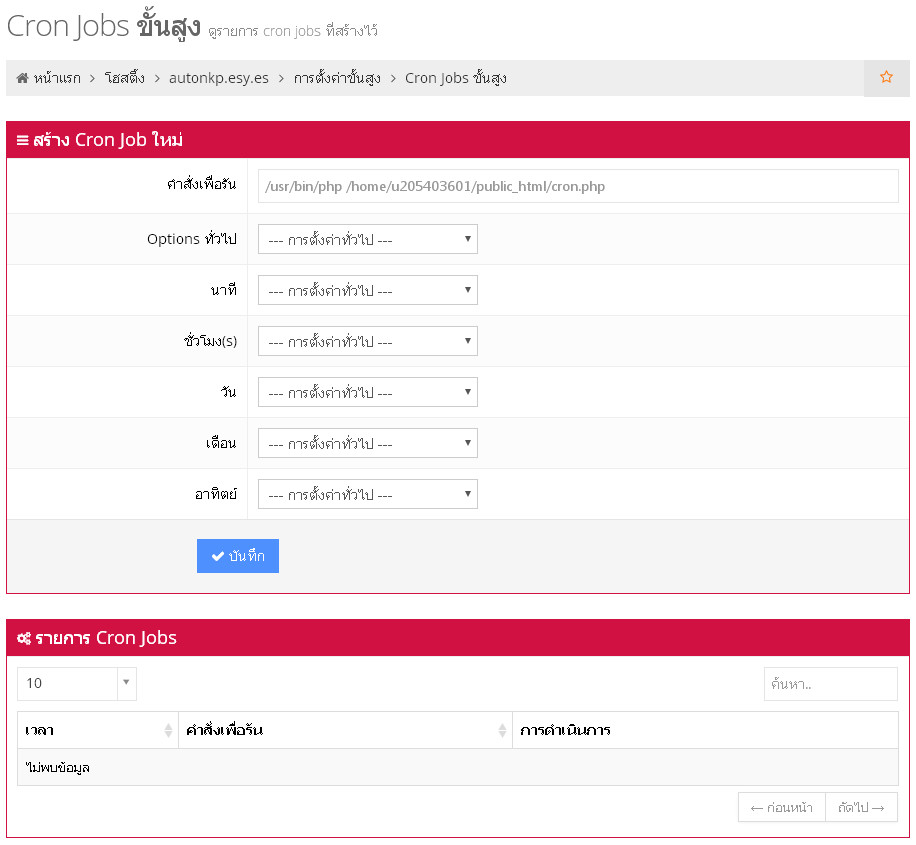Screen dimensions: 916x845
Task: Expand the อาทิตย์ (week) dropdown
Action: pos(367,494)
